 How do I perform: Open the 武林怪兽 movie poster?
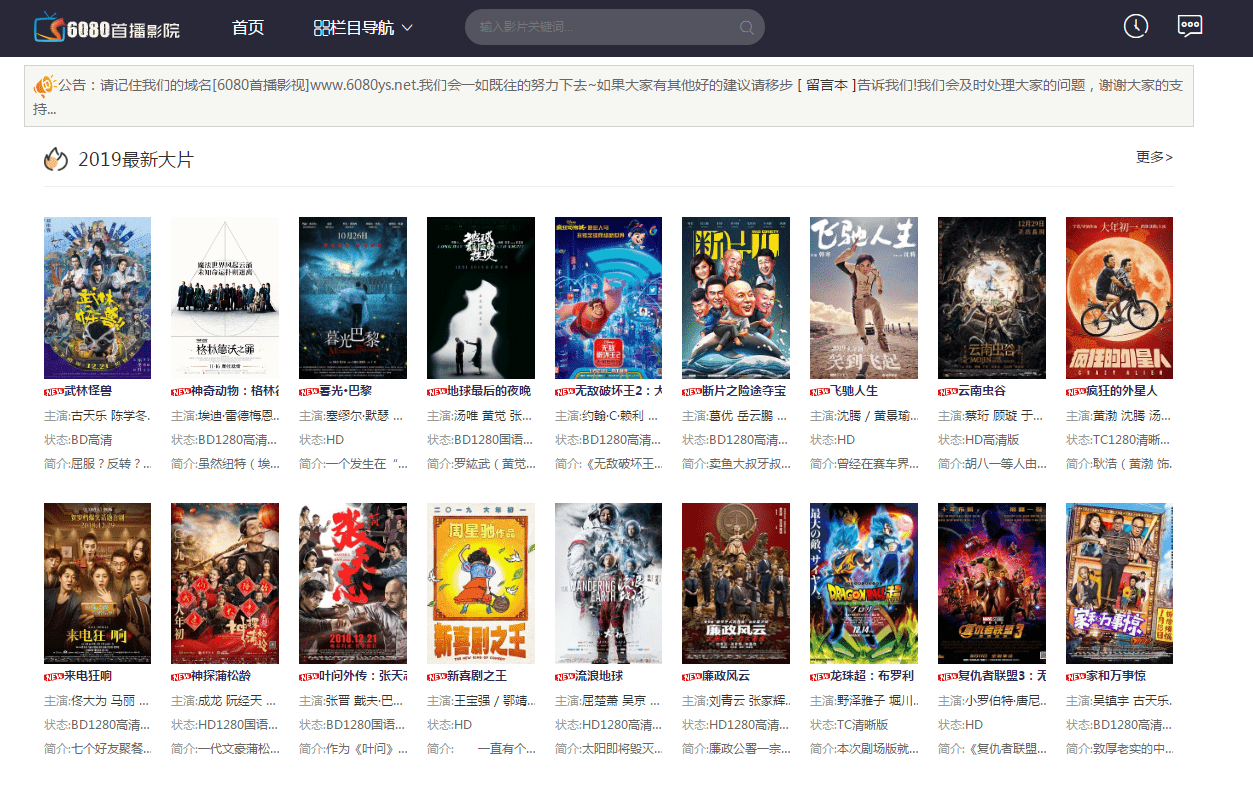(x=97, y=298)
